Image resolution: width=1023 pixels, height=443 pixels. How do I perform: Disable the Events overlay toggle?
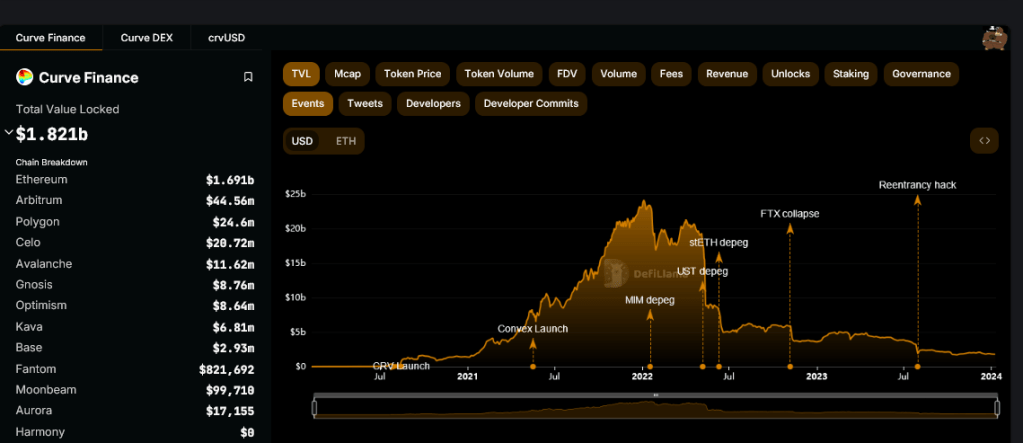pos(307,103)
